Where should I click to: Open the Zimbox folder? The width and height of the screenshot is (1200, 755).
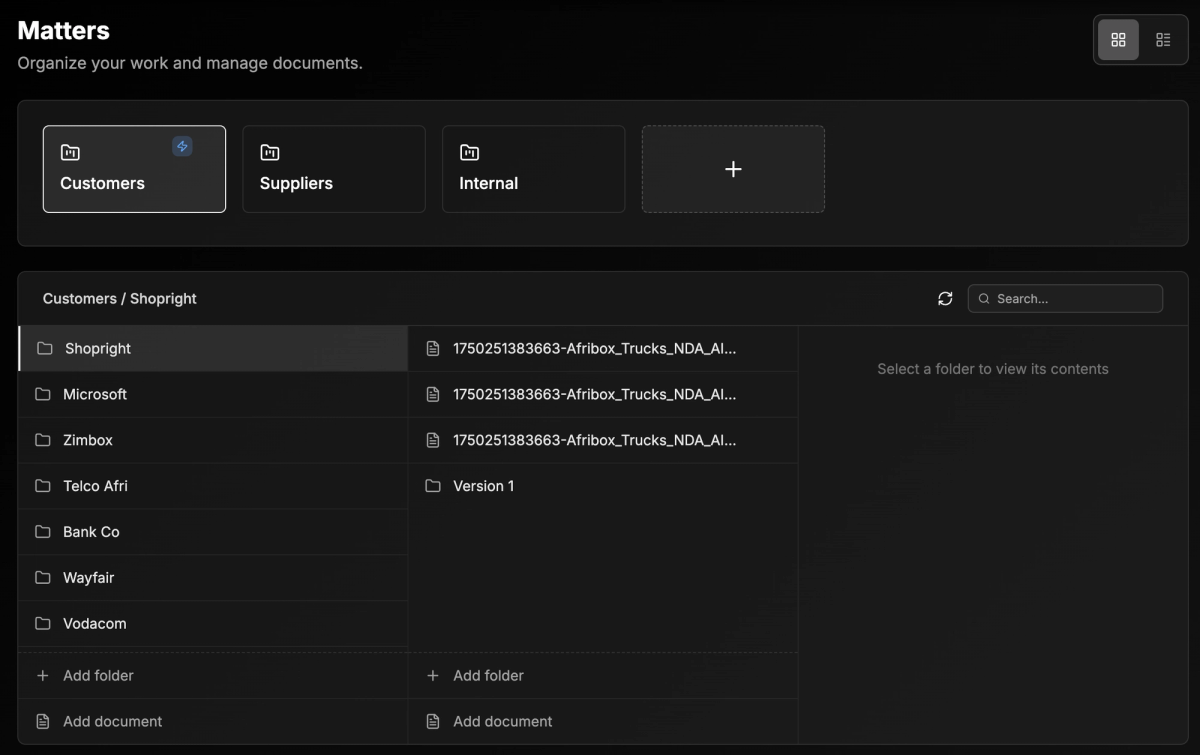click(213, 440)
